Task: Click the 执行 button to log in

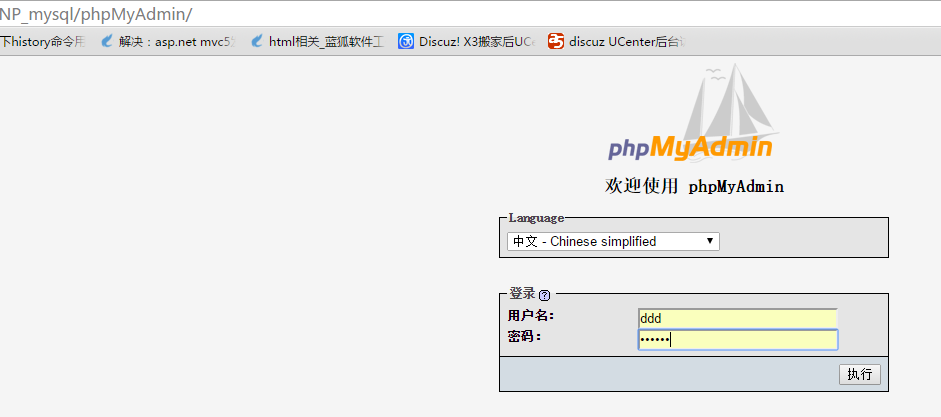Action: pos(859,374)
